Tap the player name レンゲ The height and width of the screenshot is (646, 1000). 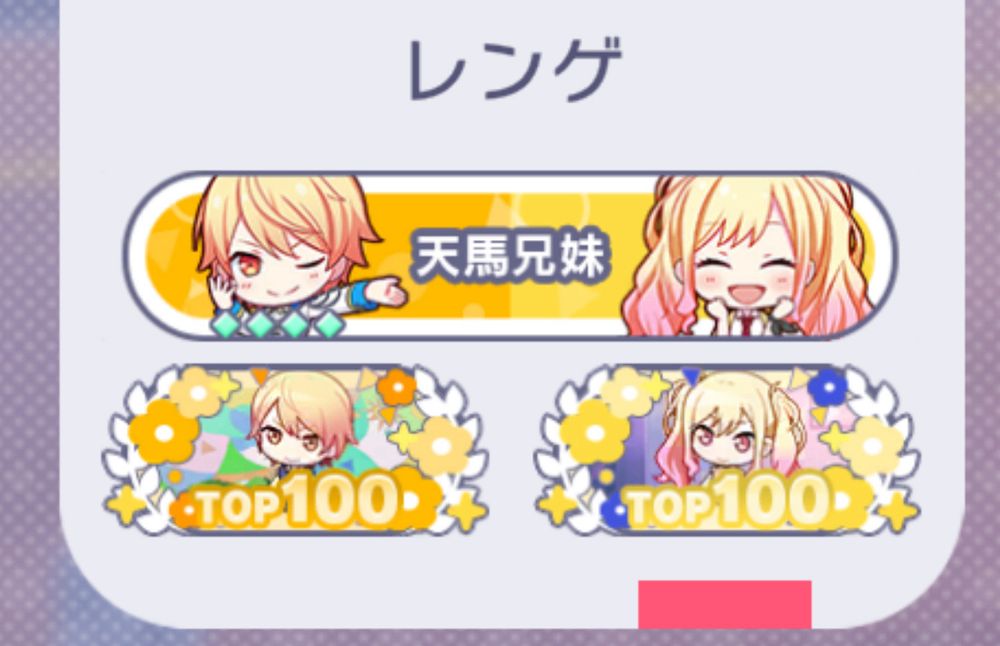click(513, 68)
